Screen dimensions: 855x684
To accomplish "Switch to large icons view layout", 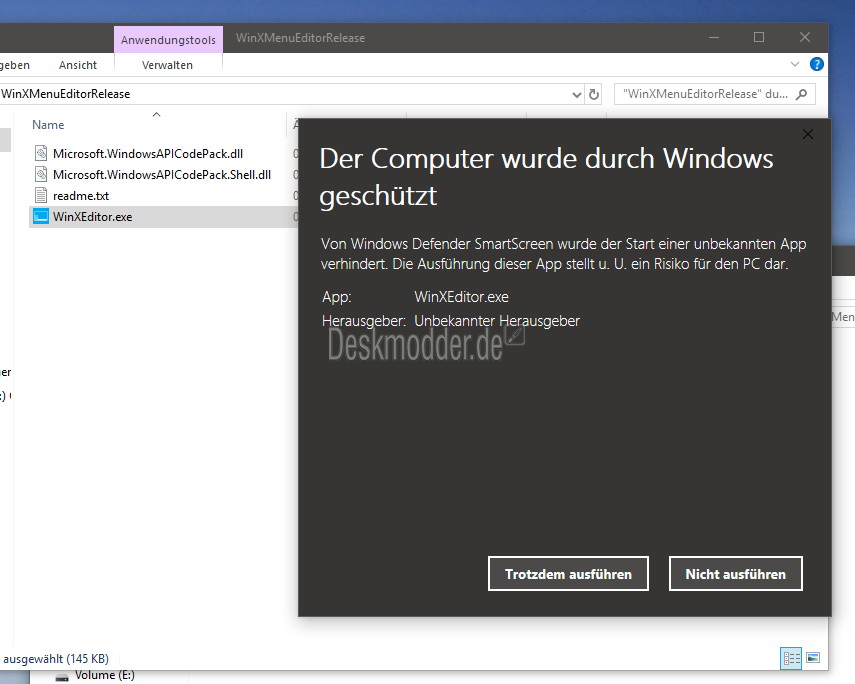I will tap(813, 658).
